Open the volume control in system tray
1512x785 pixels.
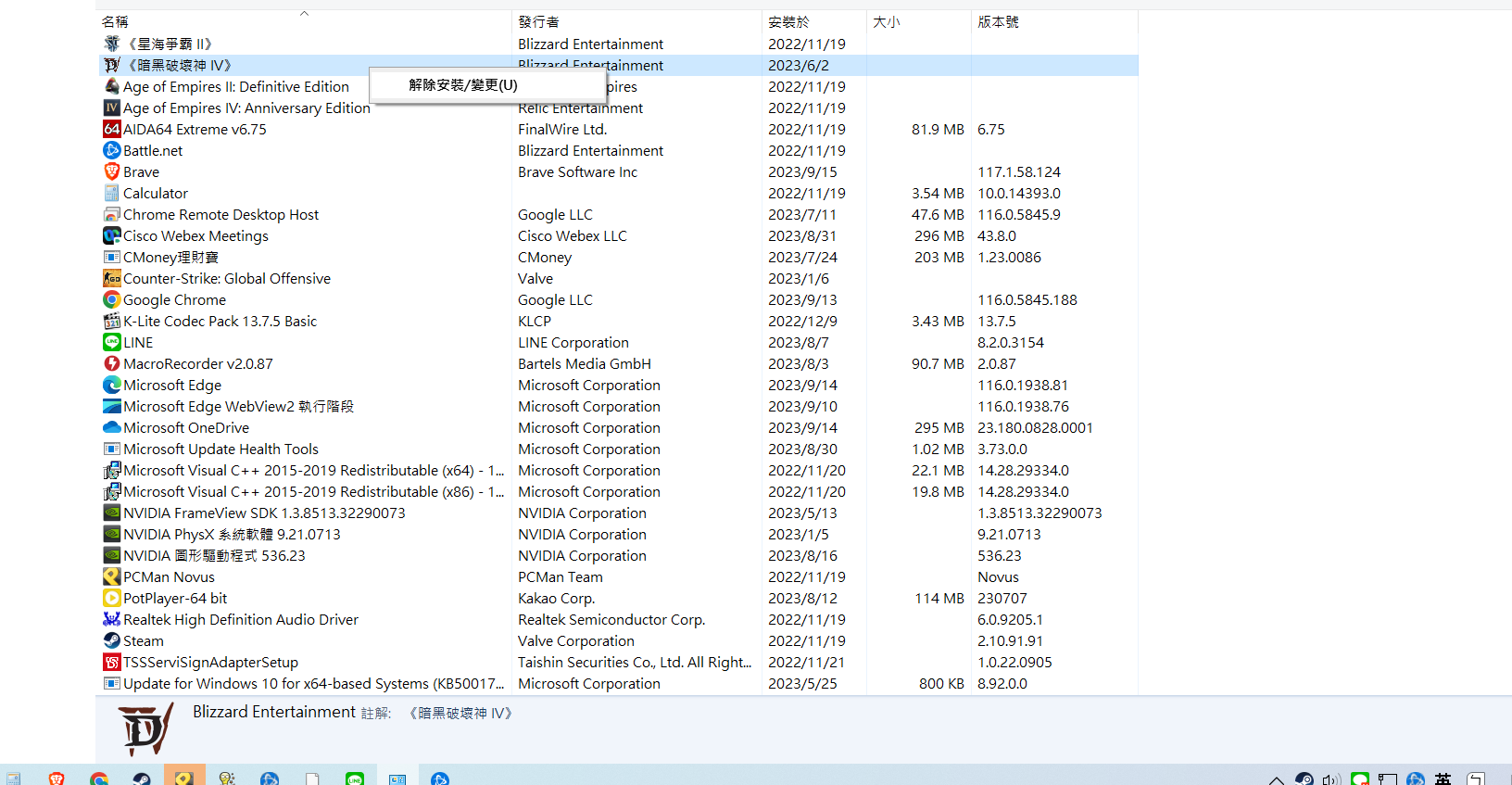point(1331,779)
